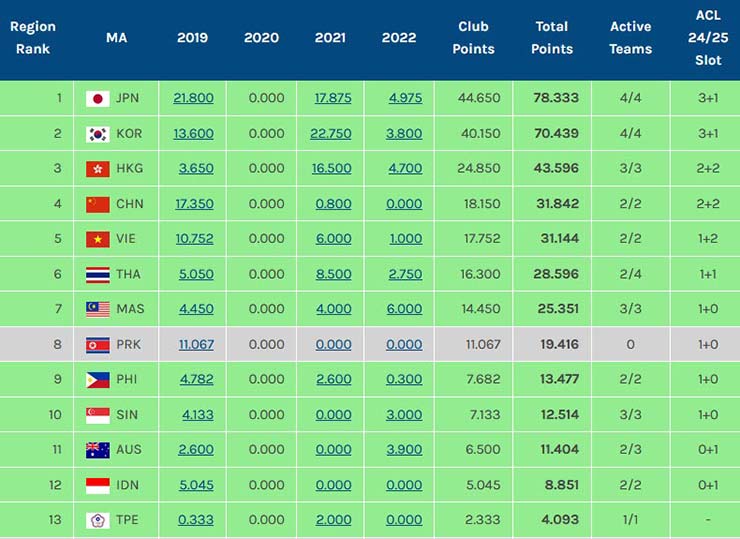Click the China flag icon
740x539 pixels.
pos(97,204)
